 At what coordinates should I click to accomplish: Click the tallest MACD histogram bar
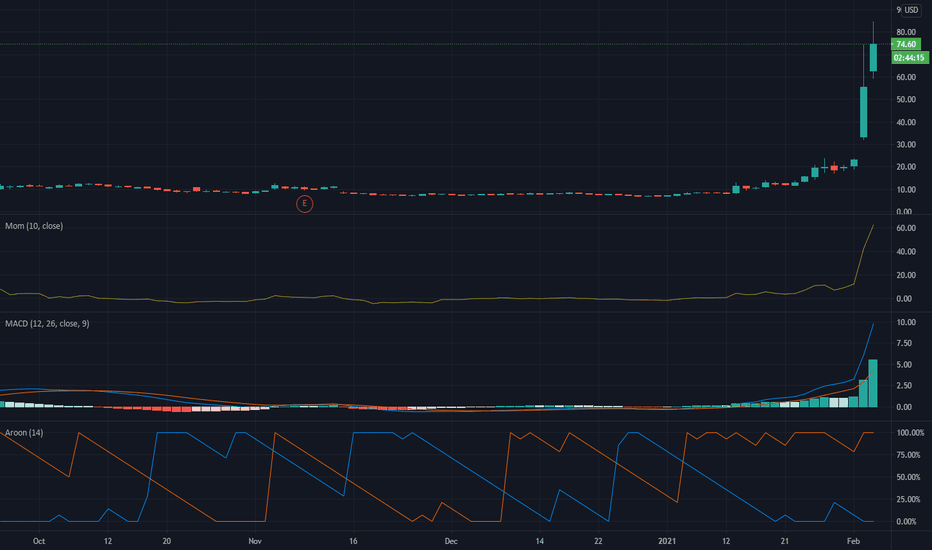point(873,384)
